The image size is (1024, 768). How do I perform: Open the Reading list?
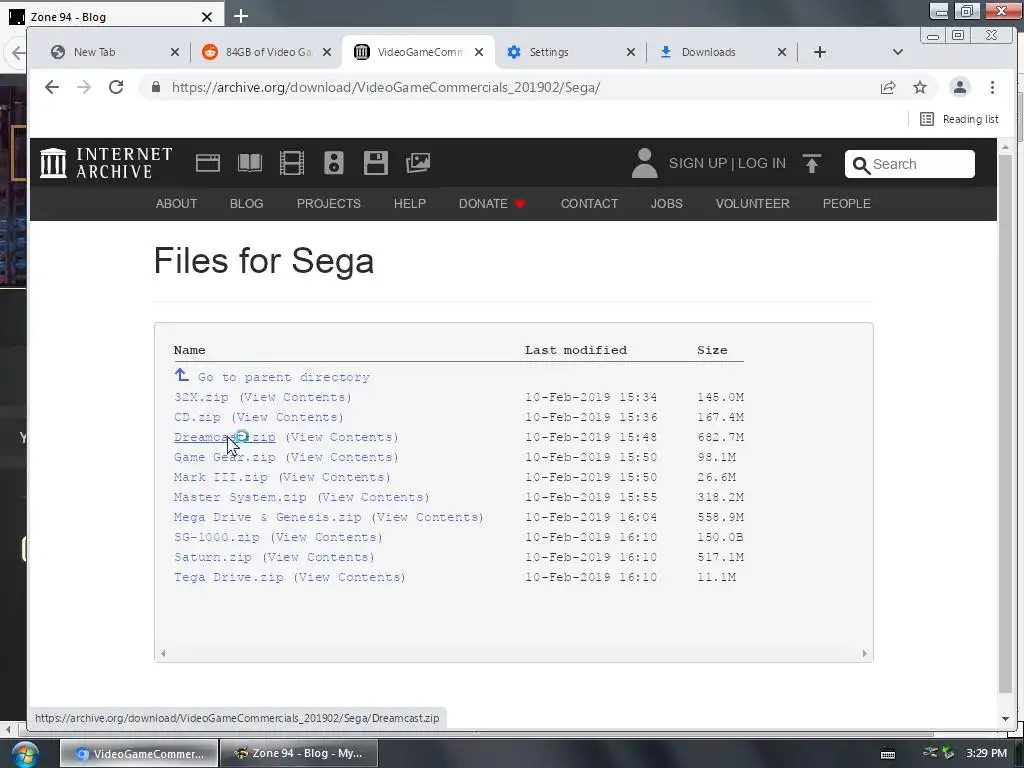(x=959, y=119)
